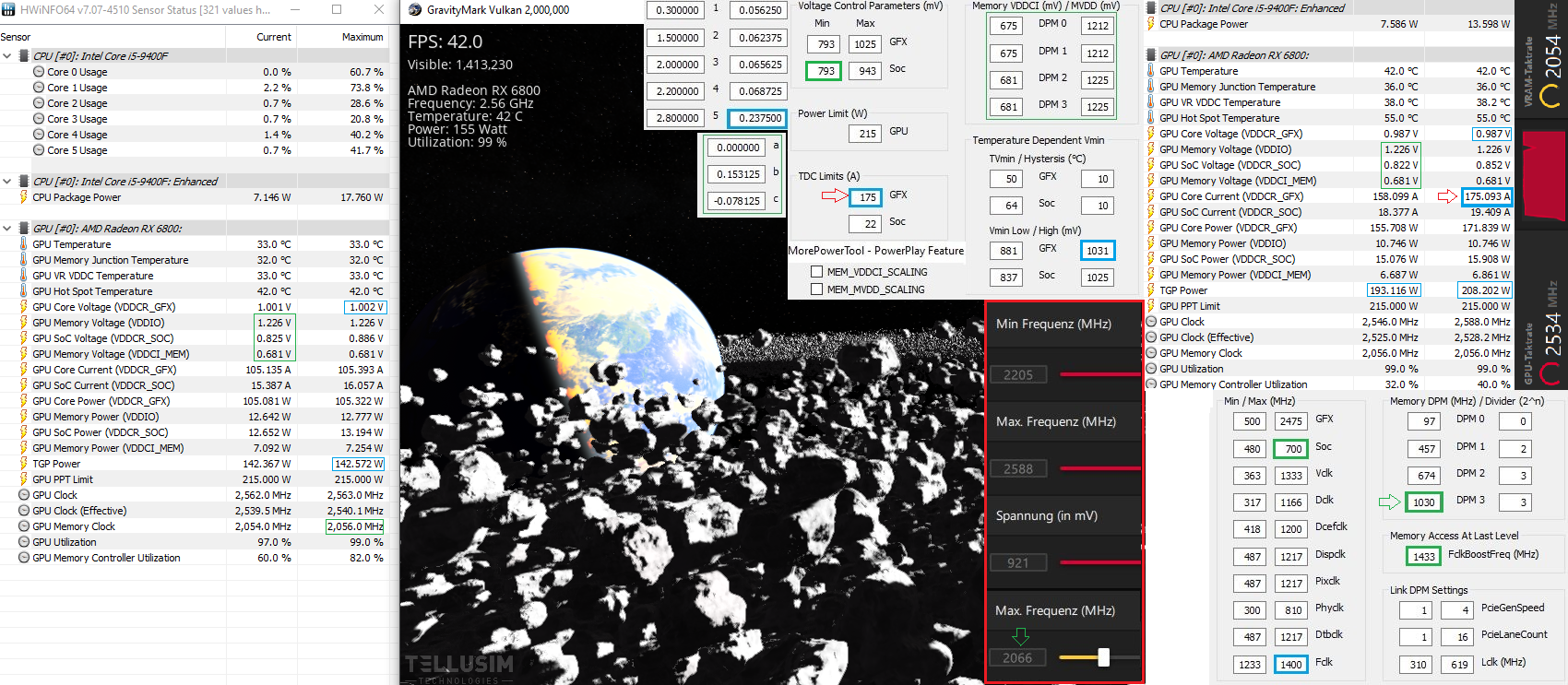Click the Sensor column header
The image size is (1568, 685).
coord(16,37)
